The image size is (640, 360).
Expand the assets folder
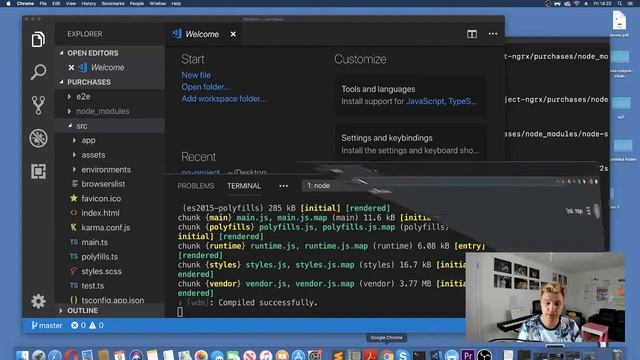click(74, 155)
